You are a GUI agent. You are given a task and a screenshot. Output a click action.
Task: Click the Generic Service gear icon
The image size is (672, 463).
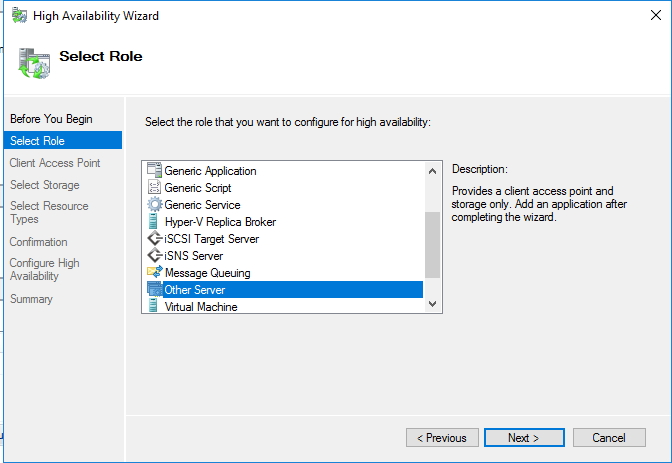coord(154,205)
